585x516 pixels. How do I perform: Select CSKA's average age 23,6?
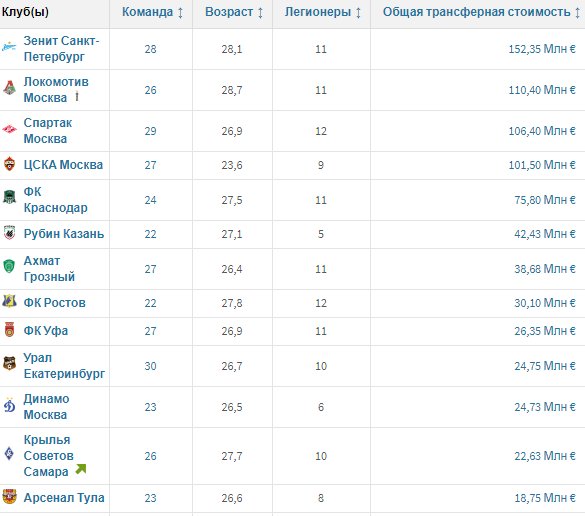click(232, 165)
